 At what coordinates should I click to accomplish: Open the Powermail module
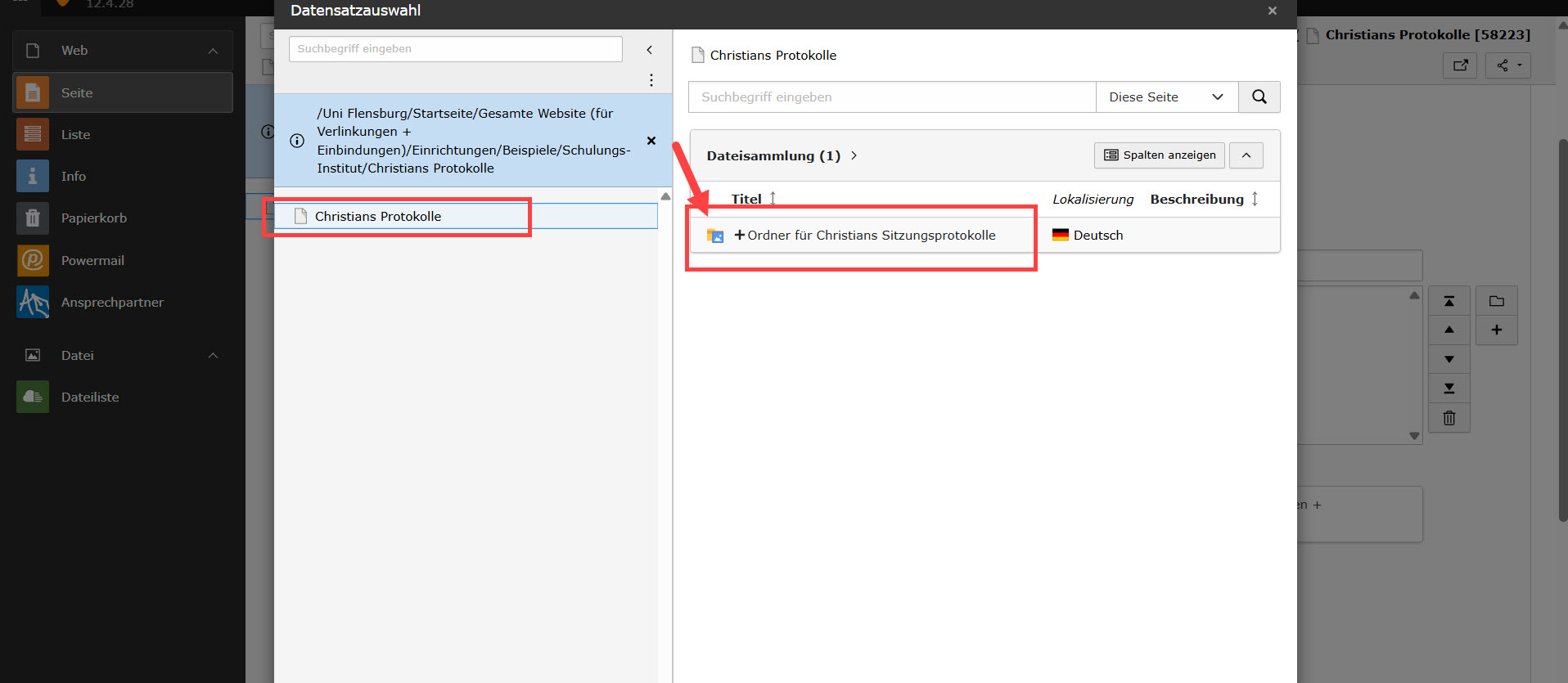click(x=92, y=260)
